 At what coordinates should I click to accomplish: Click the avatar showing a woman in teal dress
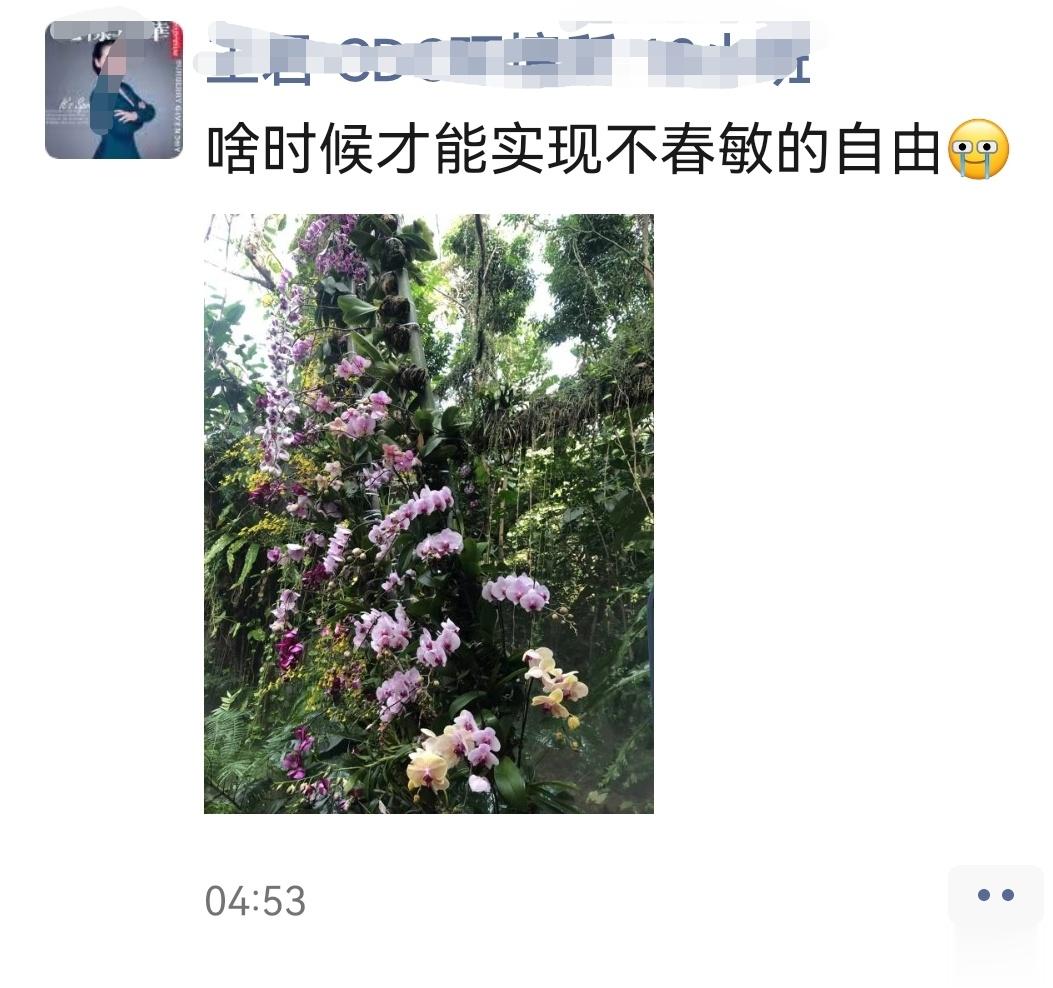(x=114, y=90)
